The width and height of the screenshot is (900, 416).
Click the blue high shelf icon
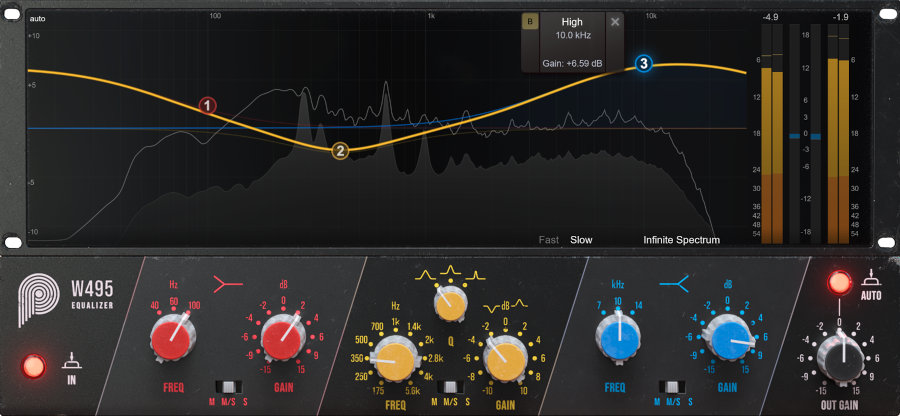[675, 282]
